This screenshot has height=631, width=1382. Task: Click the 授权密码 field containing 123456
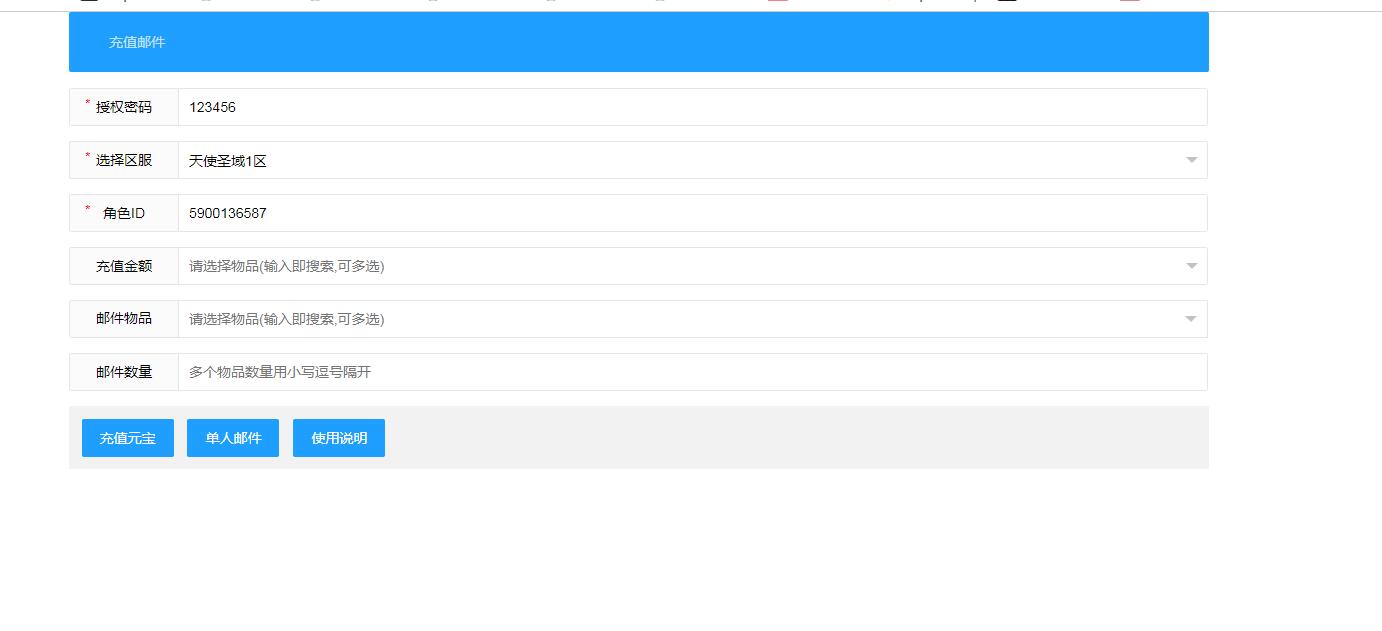point(692,107)
